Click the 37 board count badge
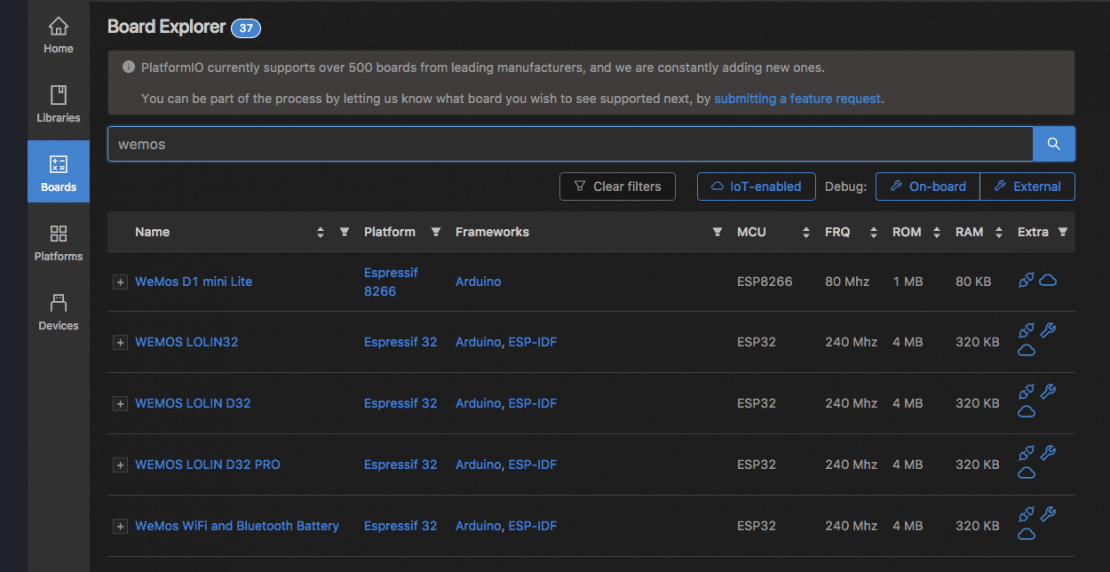The width and height of the screenshot is (1110, 572). point(246,28)
